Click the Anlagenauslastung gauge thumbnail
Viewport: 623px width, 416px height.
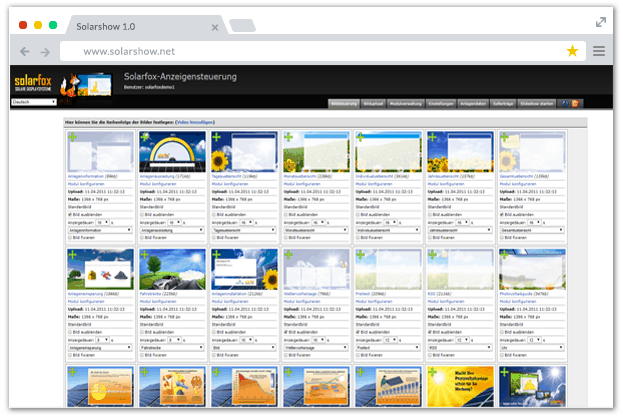tap(172, 152)
